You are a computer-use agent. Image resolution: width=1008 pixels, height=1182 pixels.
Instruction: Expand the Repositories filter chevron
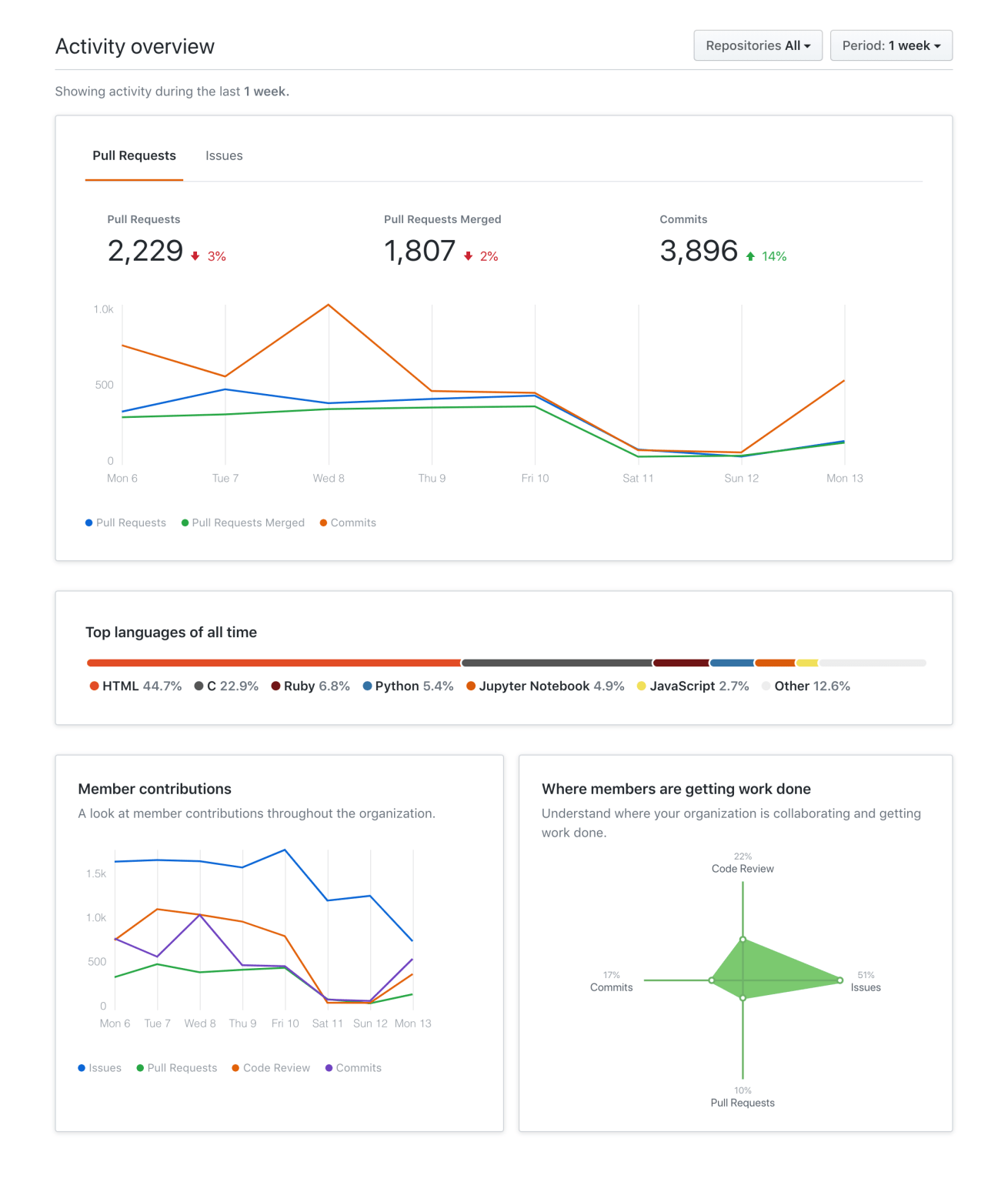pyautogui.click(x=808, y=46)
